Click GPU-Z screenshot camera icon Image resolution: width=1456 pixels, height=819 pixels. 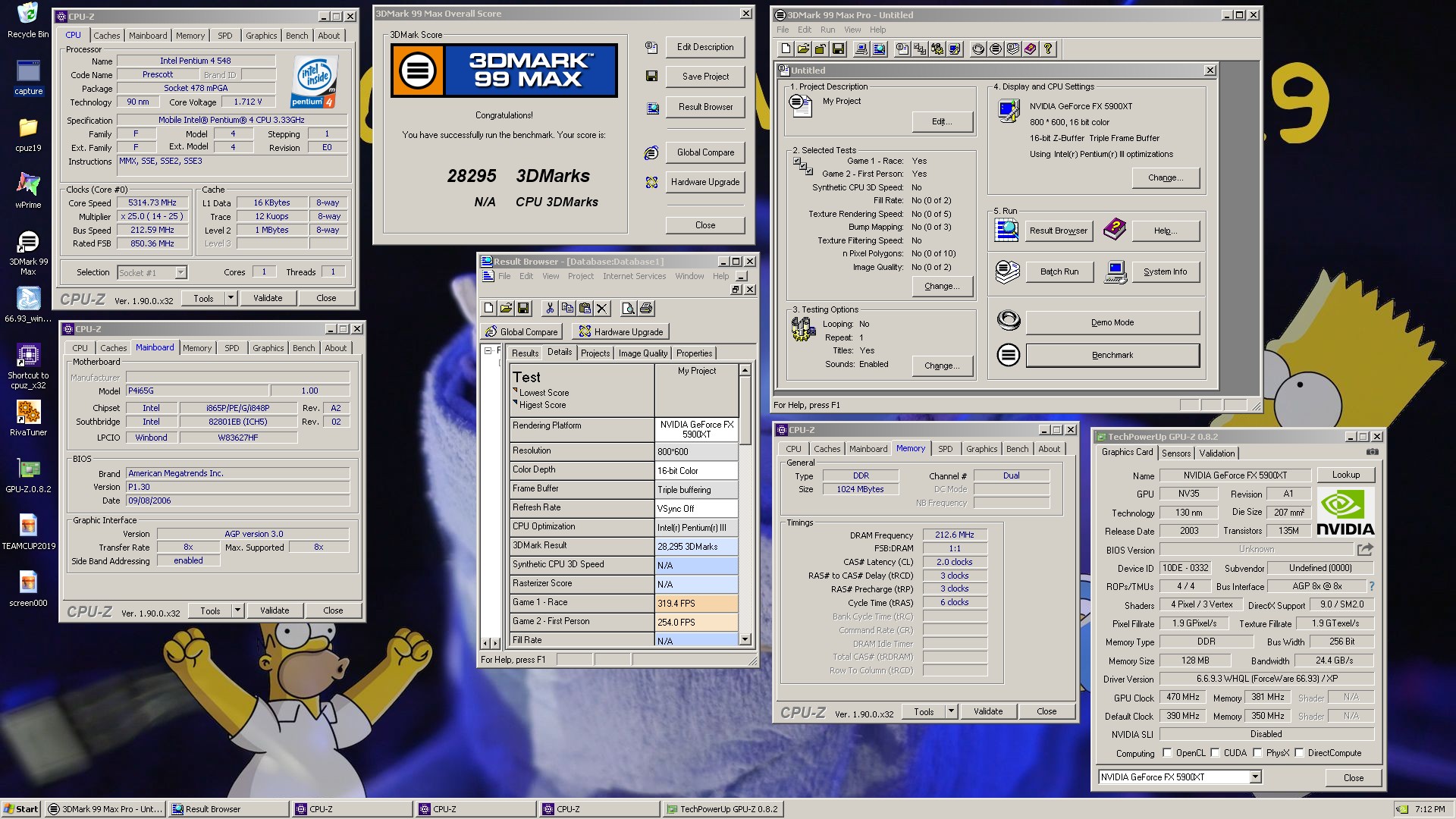(x=1373, y=452)
